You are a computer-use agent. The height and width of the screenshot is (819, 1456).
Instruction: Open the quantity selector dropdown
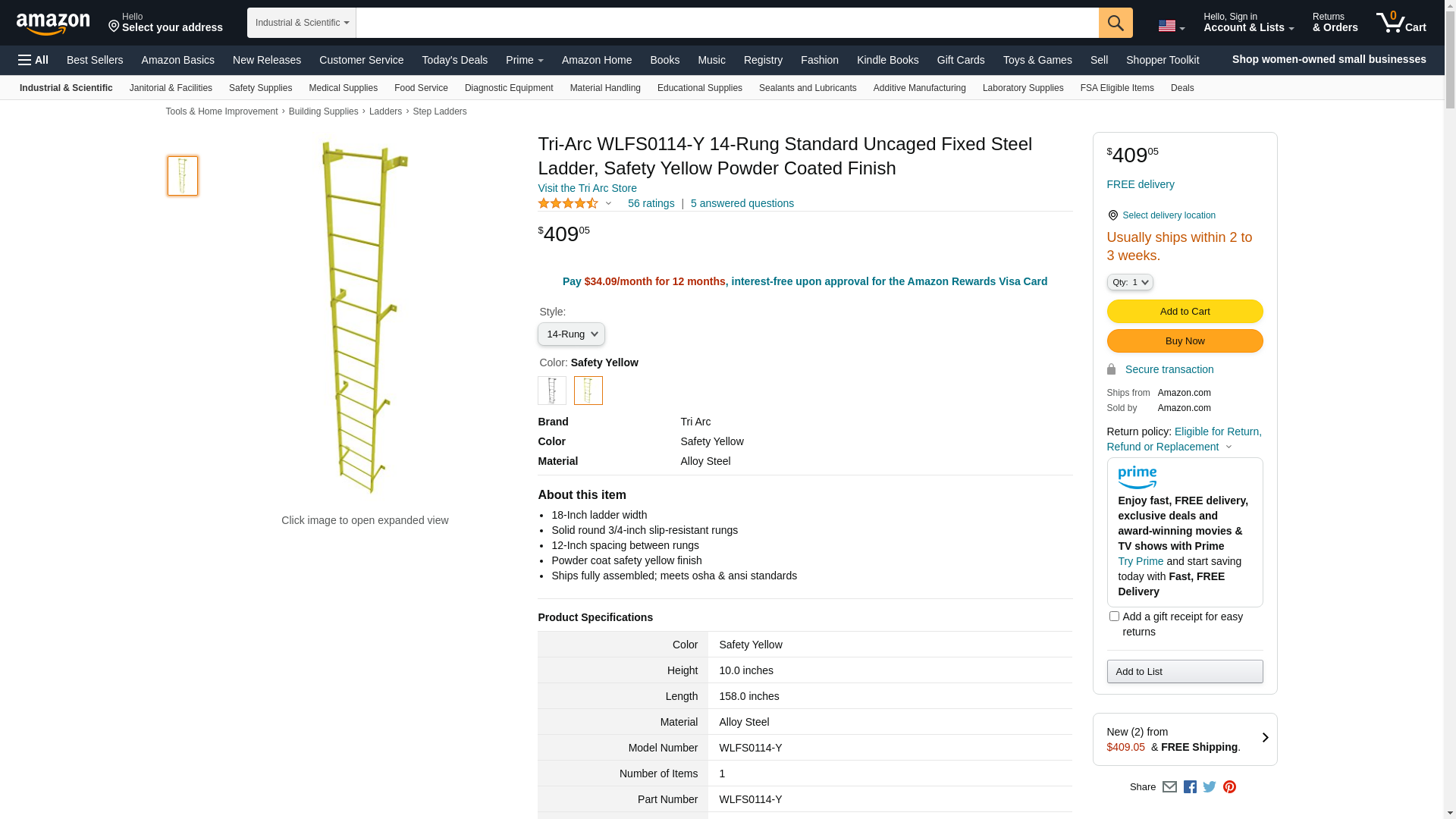click(1130, 282)
